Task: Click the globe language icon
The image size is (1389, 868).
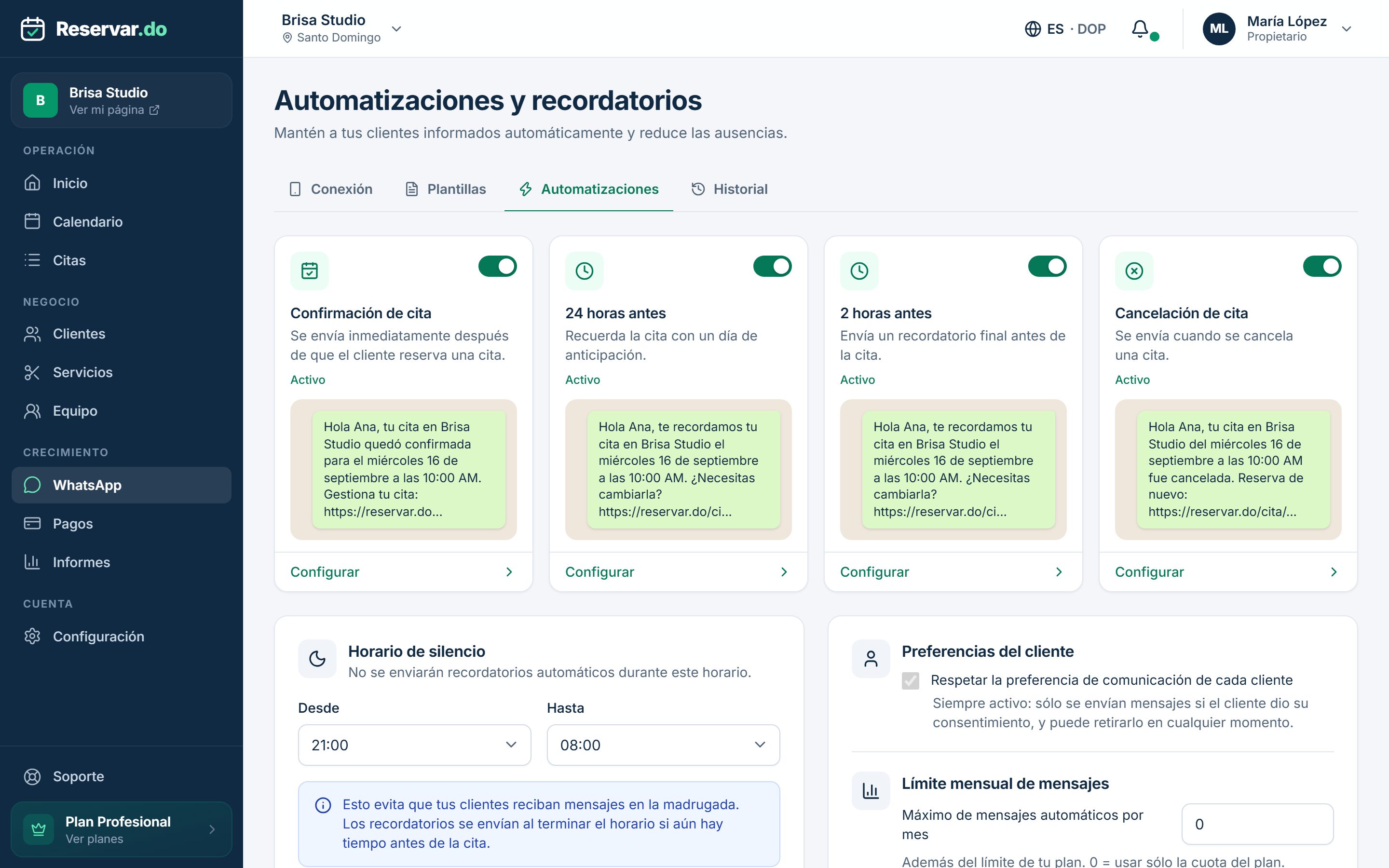Action: tap(1033, 29)
